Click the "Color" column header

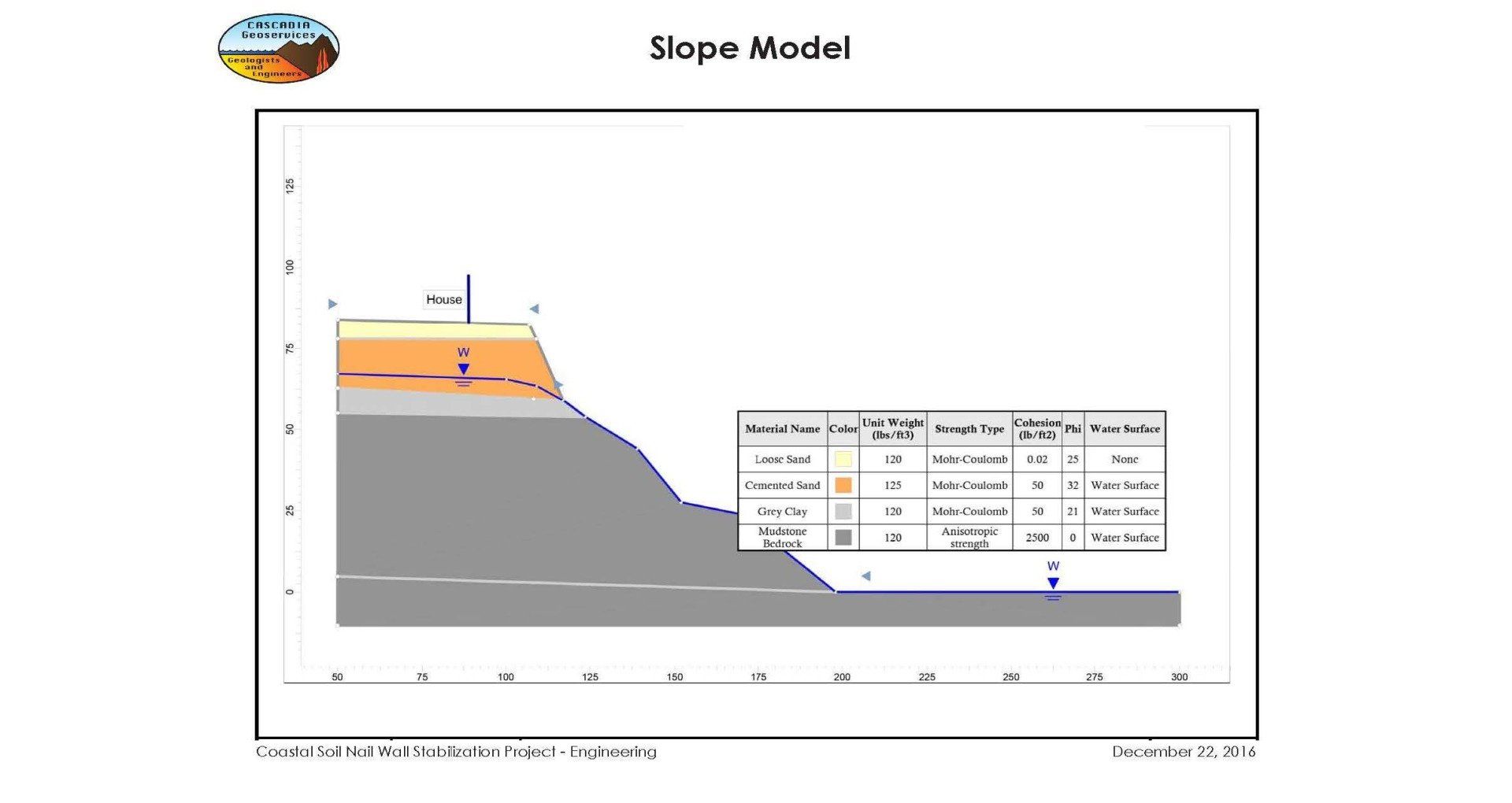click(x=843, y=429)
